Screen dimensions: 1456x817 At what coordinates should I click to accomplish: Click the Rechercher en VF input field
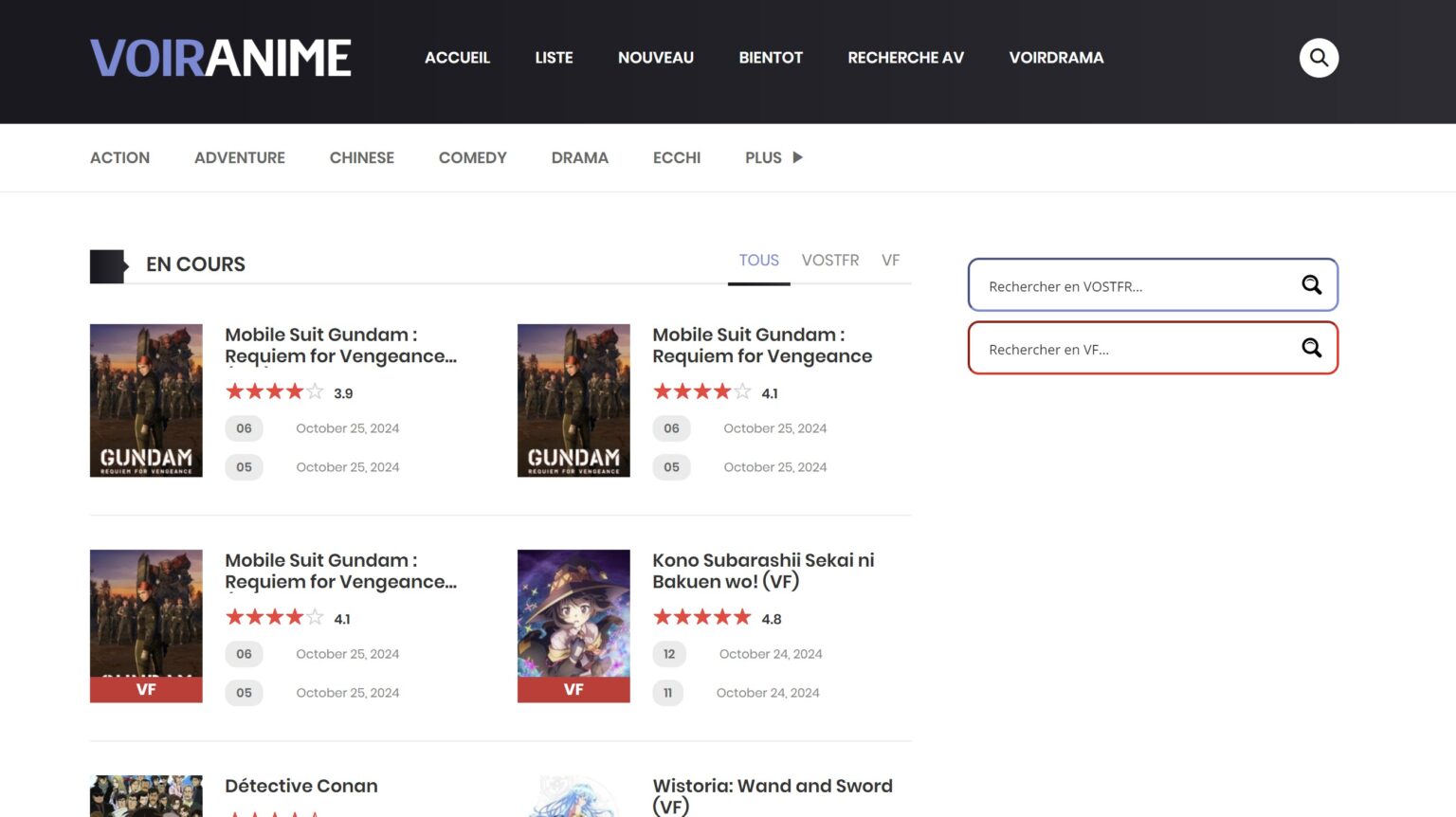(x=1119, y=349)
